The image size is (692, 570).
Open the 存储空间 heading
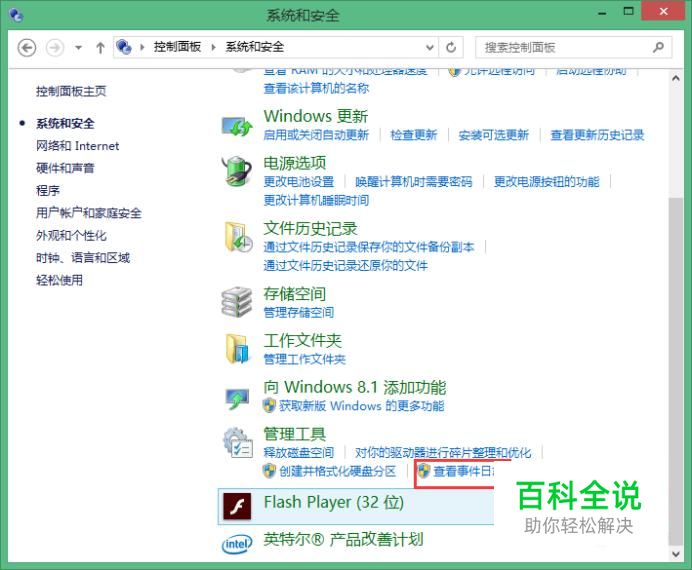(x=295, y=294)
